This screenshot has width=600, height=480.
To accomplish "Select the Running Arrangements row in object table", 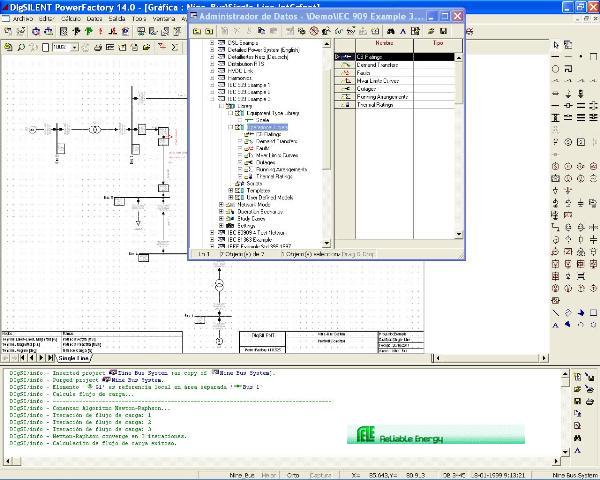I will pyautogui.click(x=395, y=97).
